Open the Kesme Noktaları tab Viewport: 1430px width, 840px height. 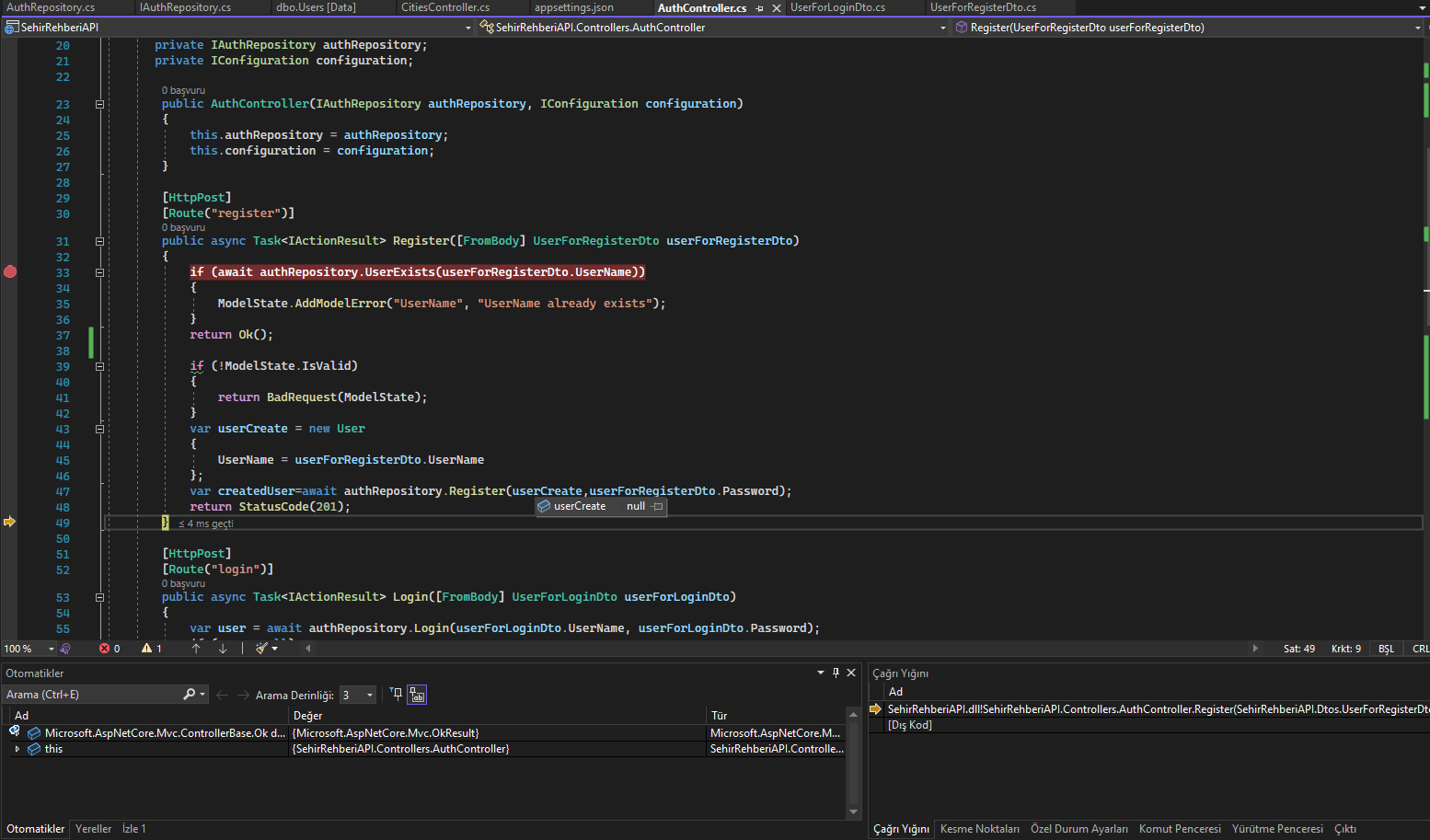[x=979, y=829]
